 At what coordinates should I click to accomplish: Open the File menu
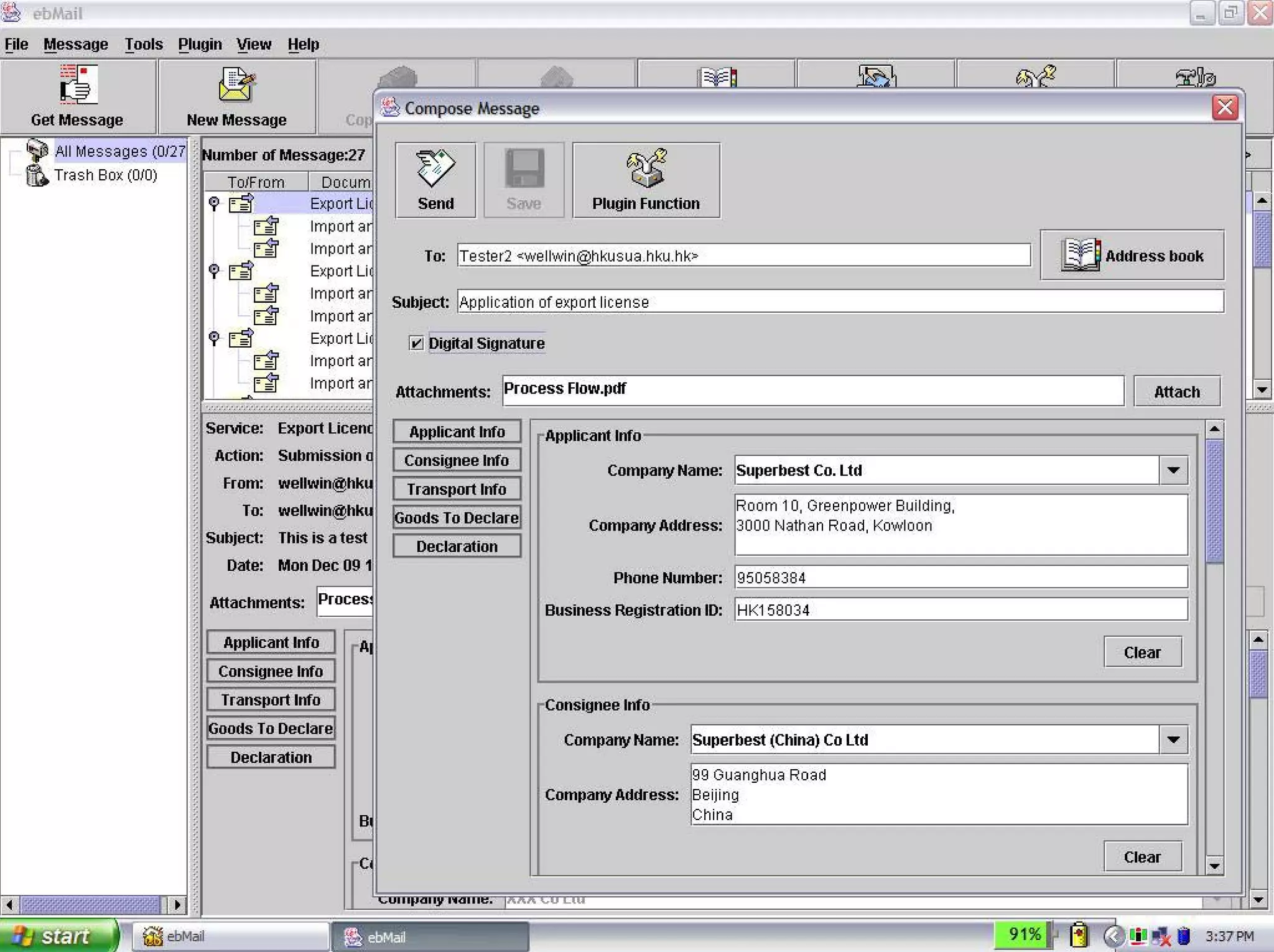click(16, 44)
